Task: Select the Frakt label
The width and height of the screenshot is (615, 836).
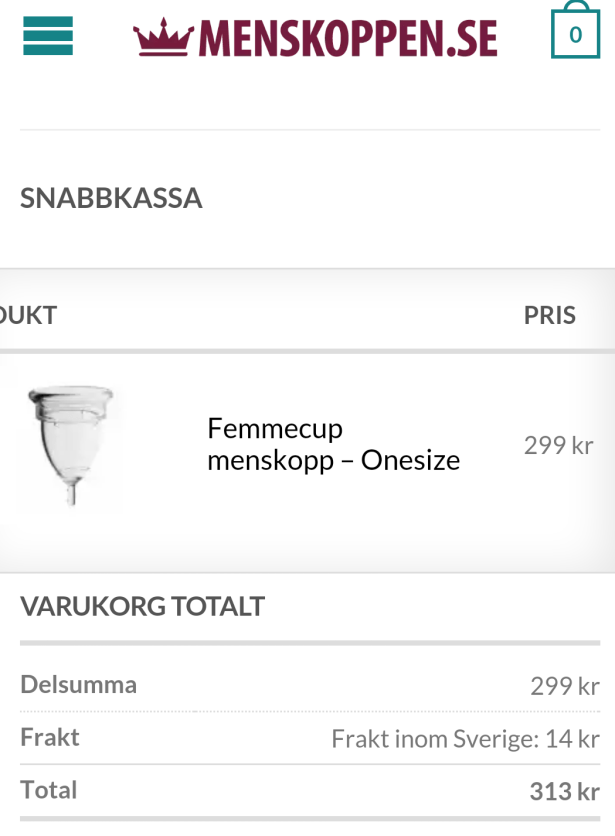Action: click(x=50, y=738)
